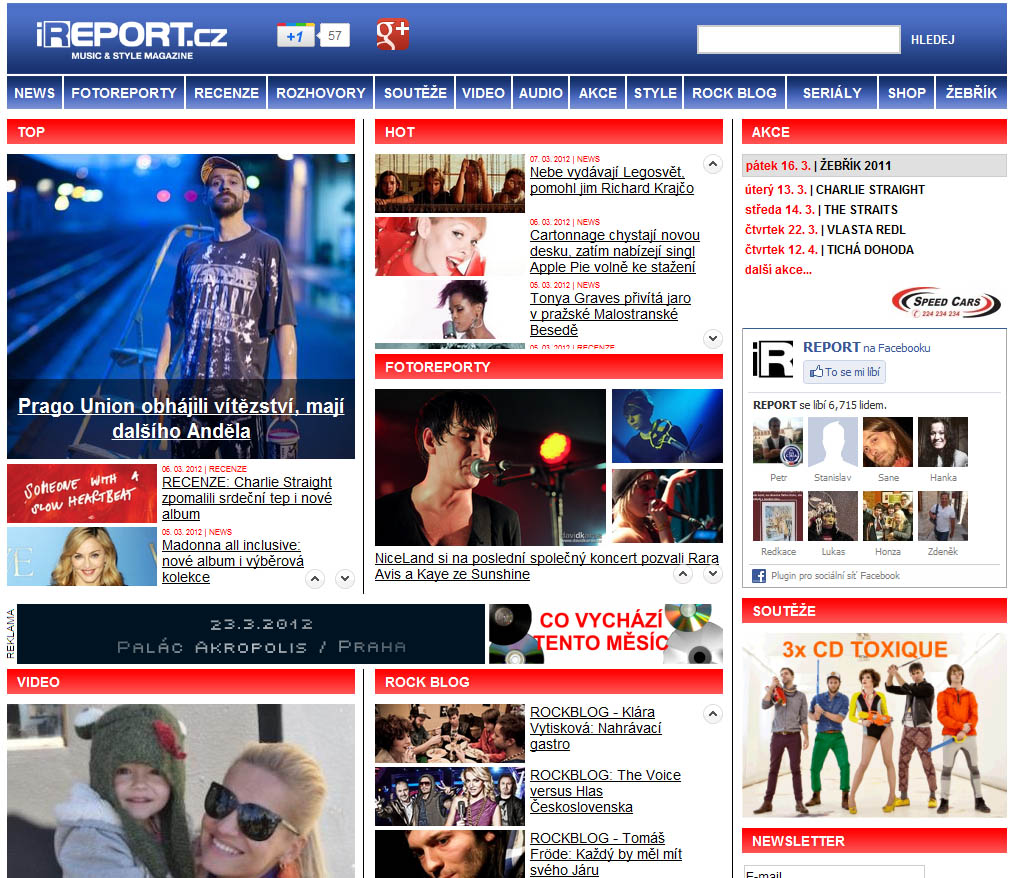Open Cartonnage Apple Pie article link
The image size is (1013, 878).
click(614, 251)
